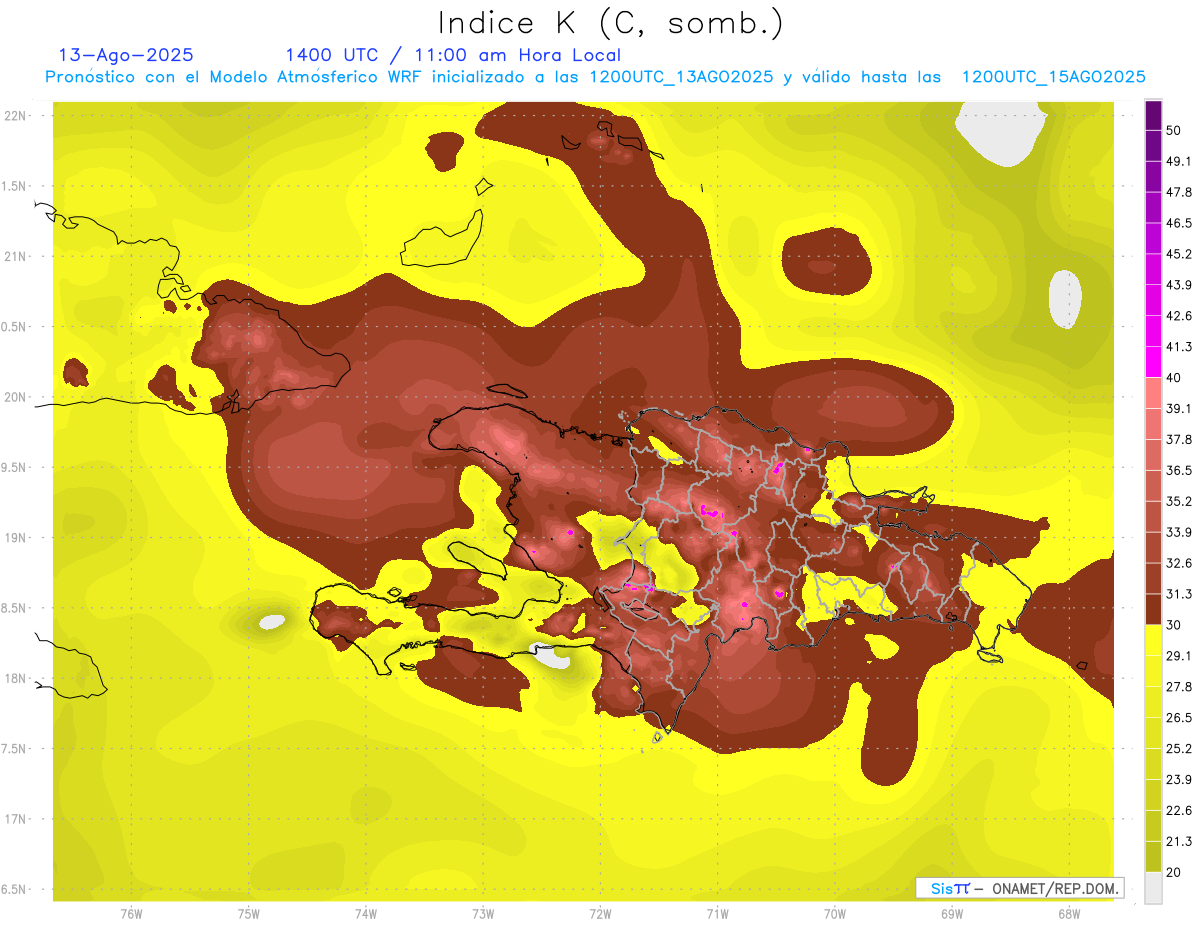Click the legend value '39.1'
Image resolution: width=1200 pixels, height=927 pixels.
click(x=1179, y=408)
